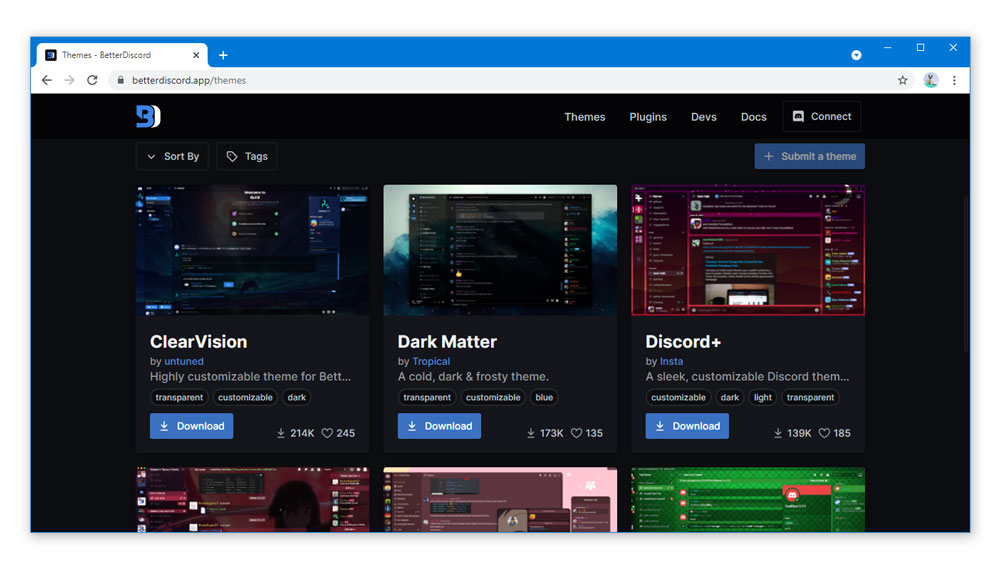Click the download count icon on Discord+
Screen dimensions: 1000x568
tap(778, 433)
